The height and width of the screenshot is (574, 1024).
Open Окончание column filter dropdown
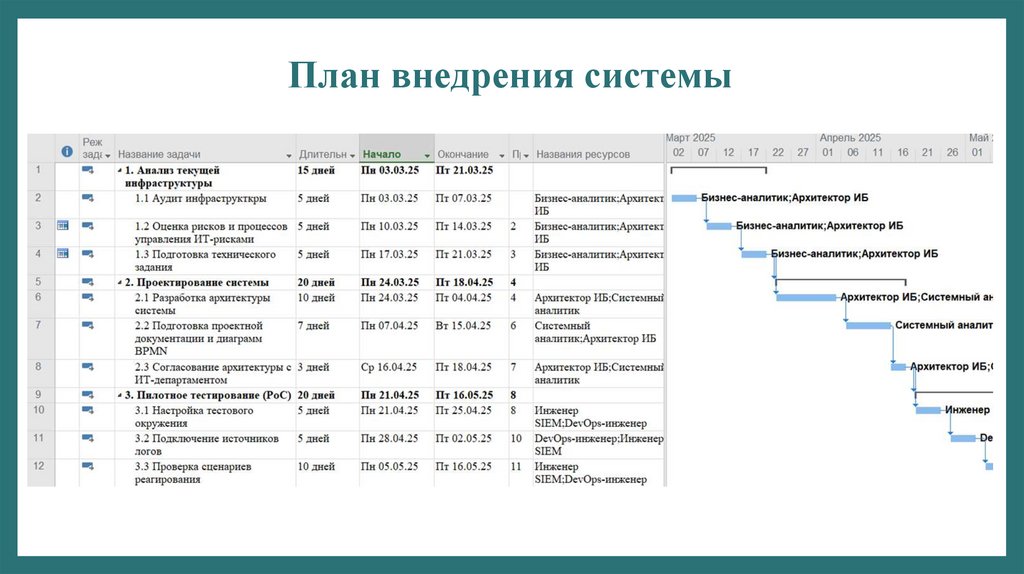pyautogui.click(x=502, y=155)
